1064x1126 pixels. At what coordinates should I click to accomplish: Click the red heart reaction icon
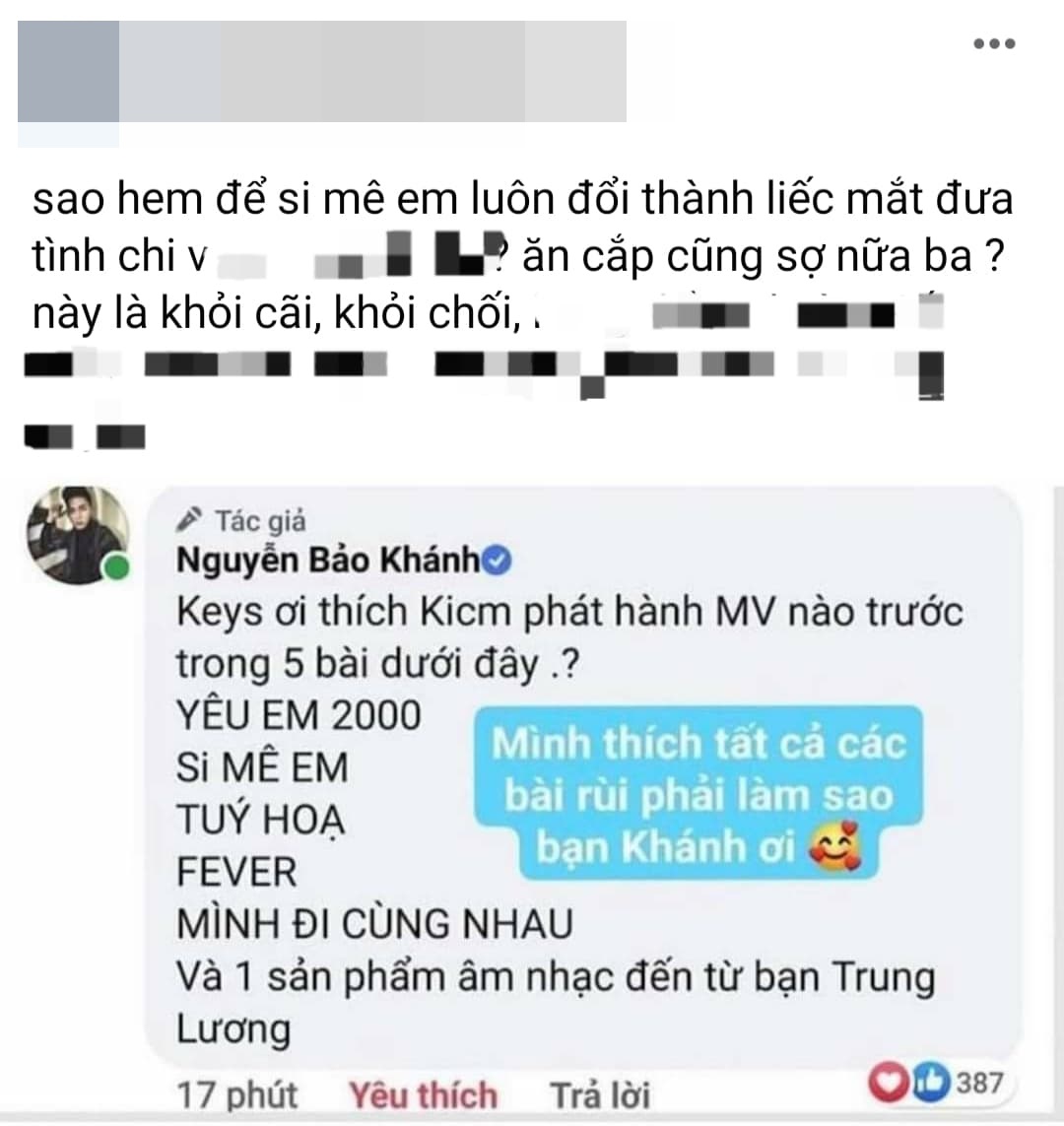point(888,1082)
